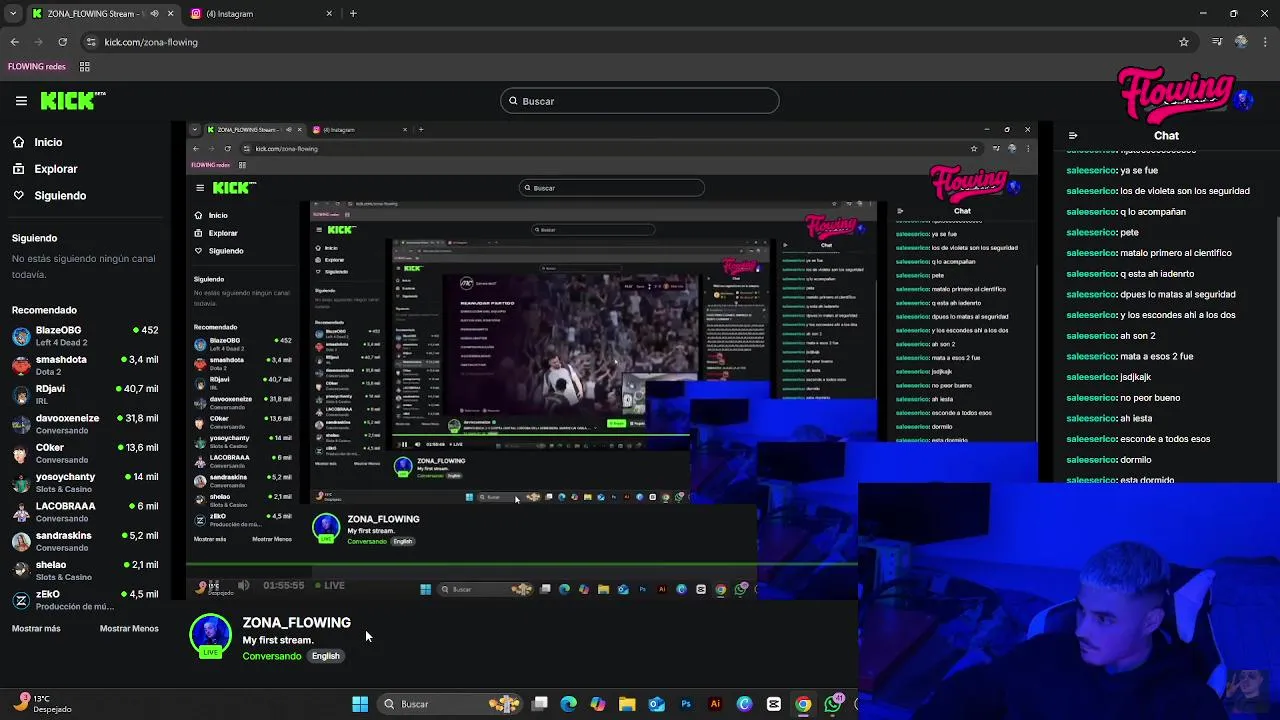Screen dimensions: 1280x720
Task: Open the apps grid bookmark icon
Action: tap(85, 67)
